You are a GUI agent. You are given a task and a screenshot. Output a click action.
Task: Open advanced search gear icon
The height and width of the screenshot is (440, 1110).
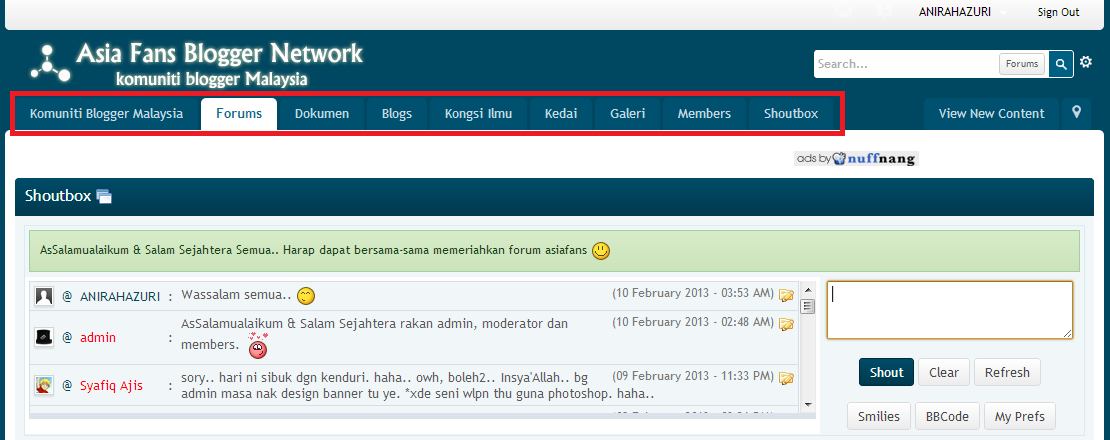coord(1086,63)
